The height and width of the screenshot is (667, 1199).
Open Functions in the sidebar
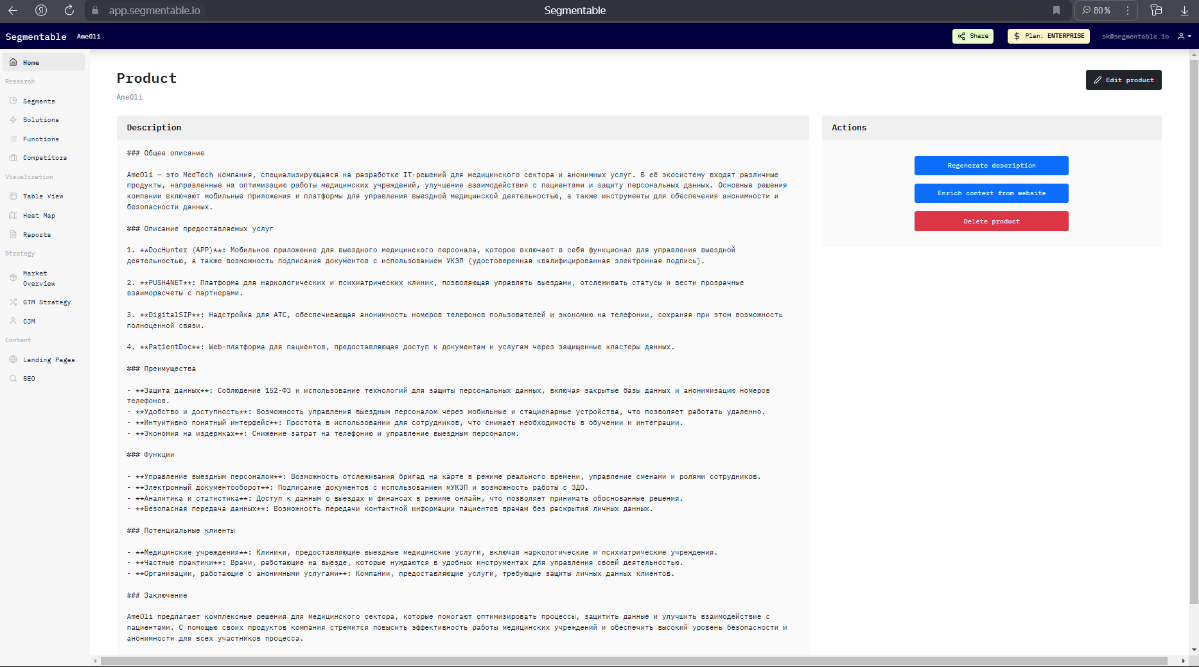(41, 139)
